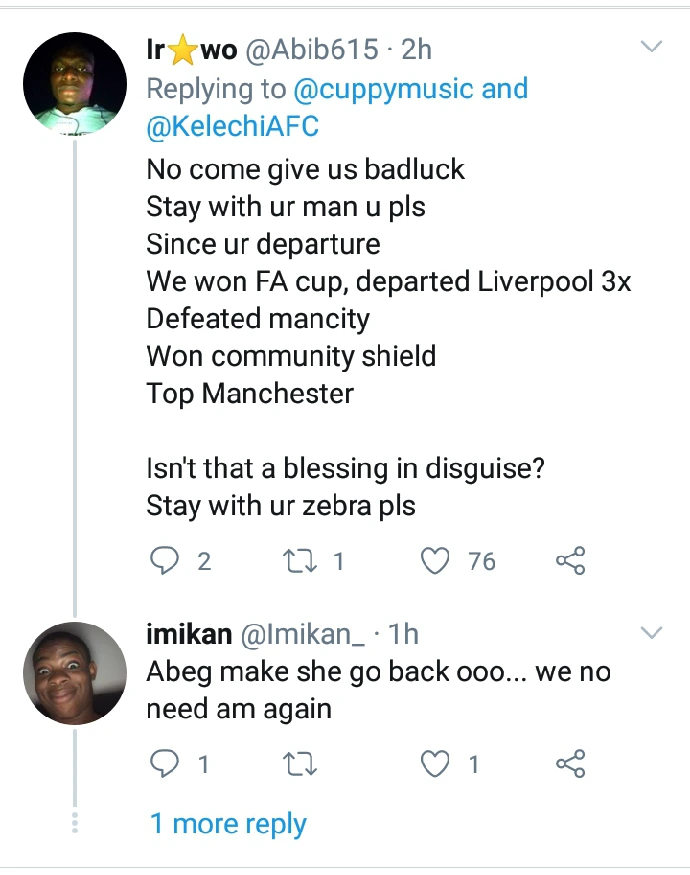690x875 pixels.
Task: Open options chevron on imikan's tweet
Action: (x=651, y=632)
